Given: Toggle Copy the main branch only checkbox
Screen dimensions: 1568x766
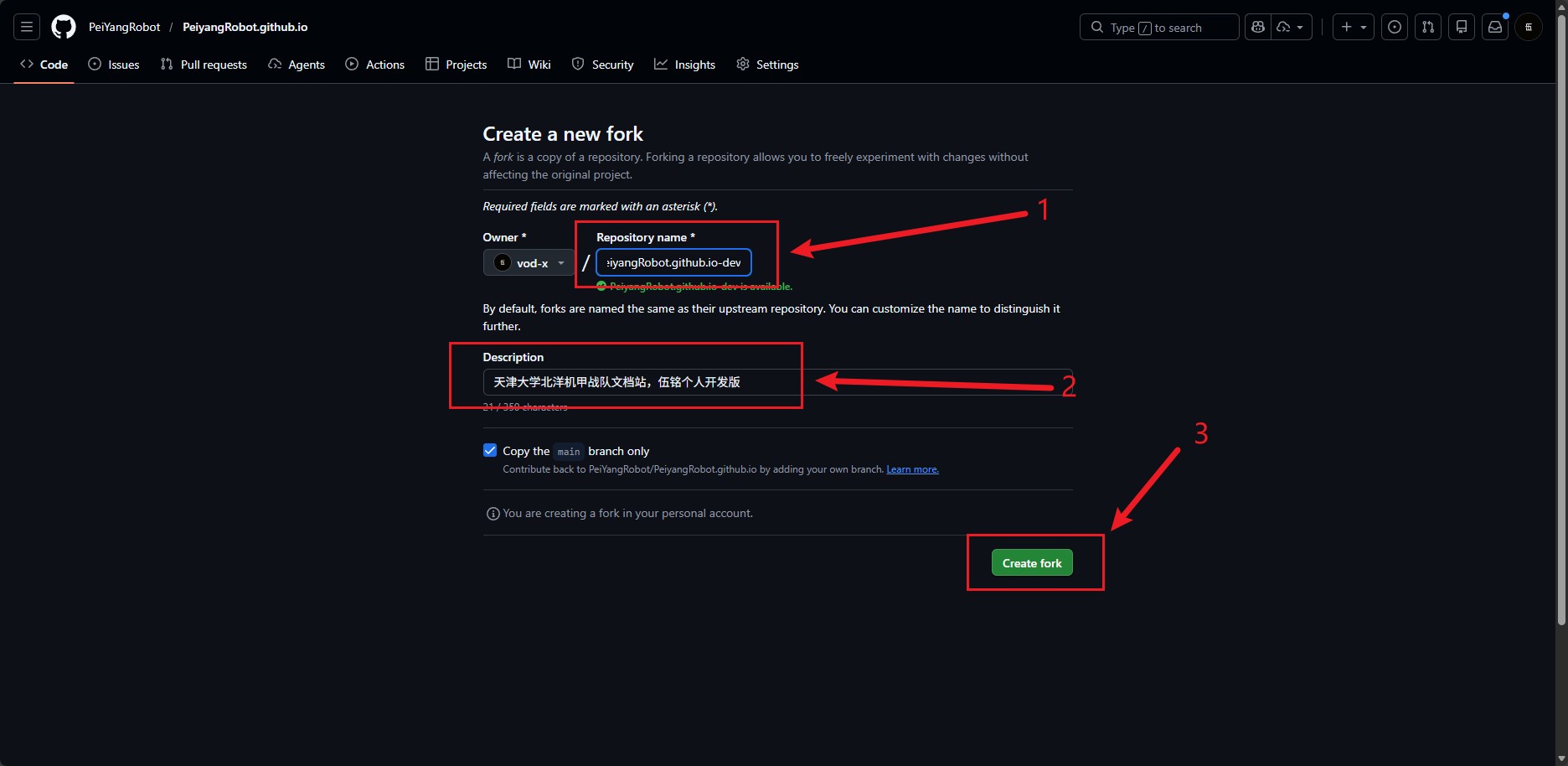Looking at the screenshot, I should pos(490,451).
